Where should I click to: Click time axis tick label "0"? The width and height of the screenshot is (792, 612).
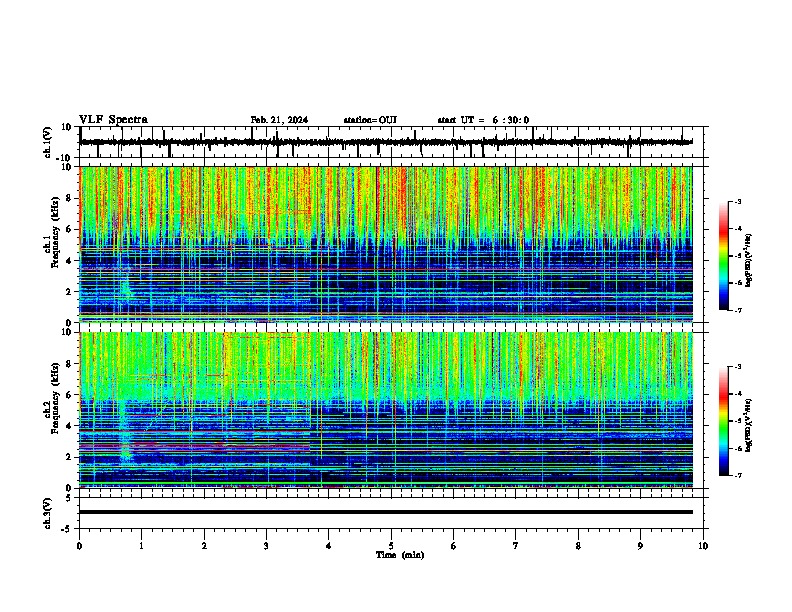click(x=79, y=545)
